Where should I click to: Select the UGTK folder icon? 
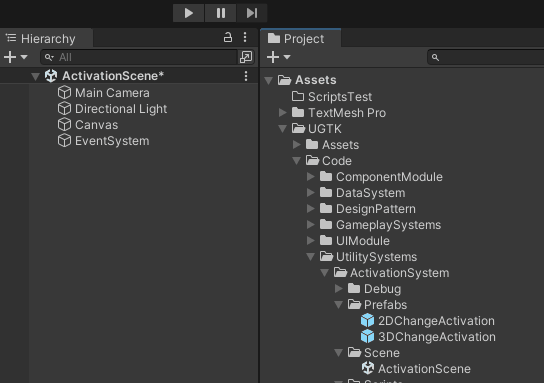click(298, 128)
